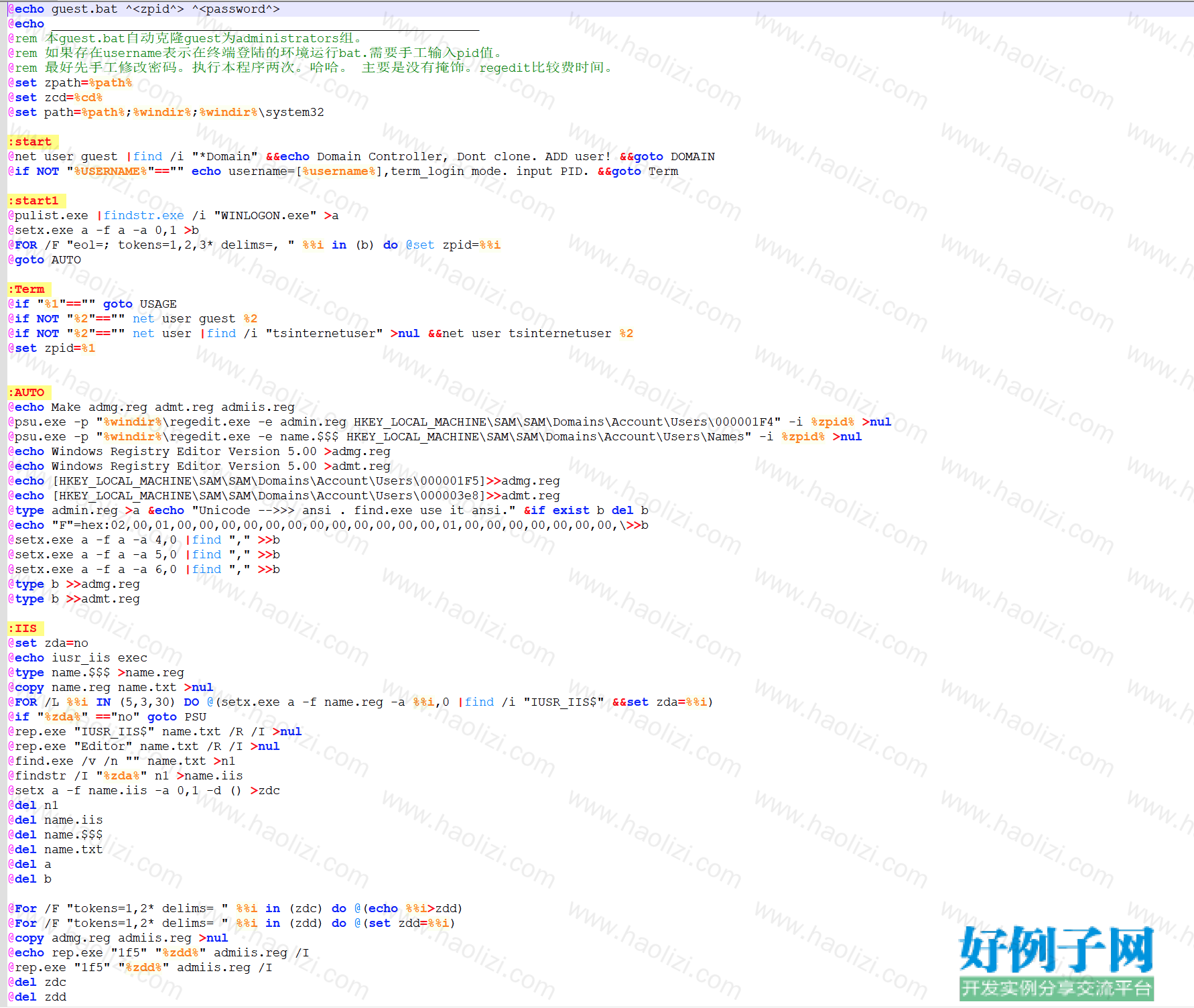Click line 'del zdc'
1194x1008 pixels.
(x=37, y=982)
